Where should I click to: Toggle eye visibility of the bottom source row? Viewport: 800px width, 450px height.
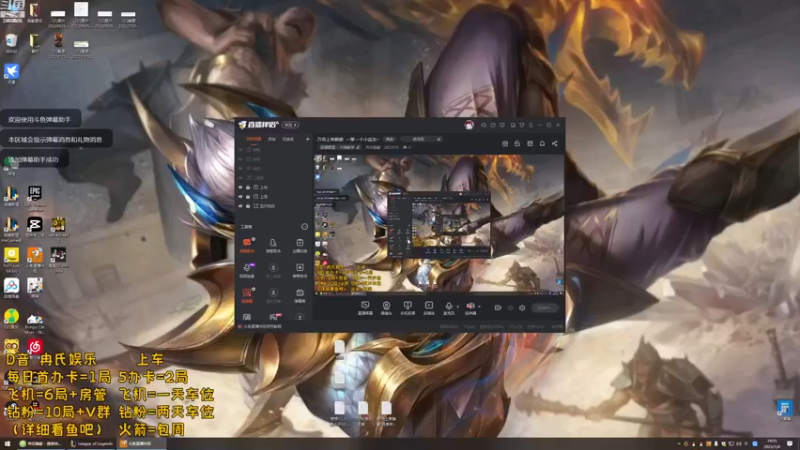[x=241, y=206]
